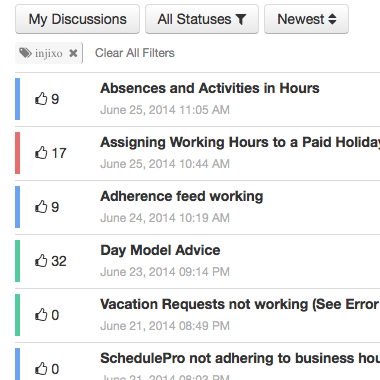Clear All Filters
Viewport: 380px width, 380px height.
pyautogui.click(x=135, y=53)
